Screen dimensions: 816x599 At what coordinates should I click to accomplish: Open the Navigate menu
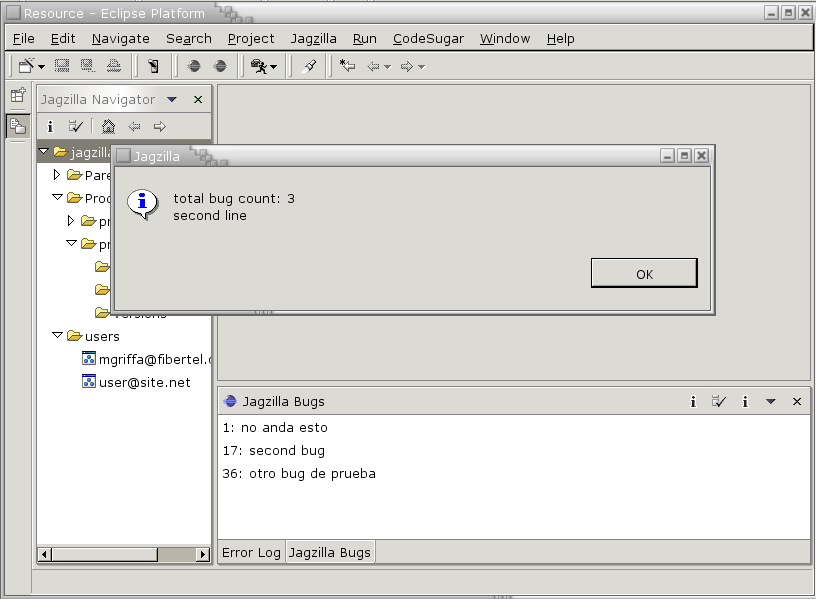coord(121,39)
